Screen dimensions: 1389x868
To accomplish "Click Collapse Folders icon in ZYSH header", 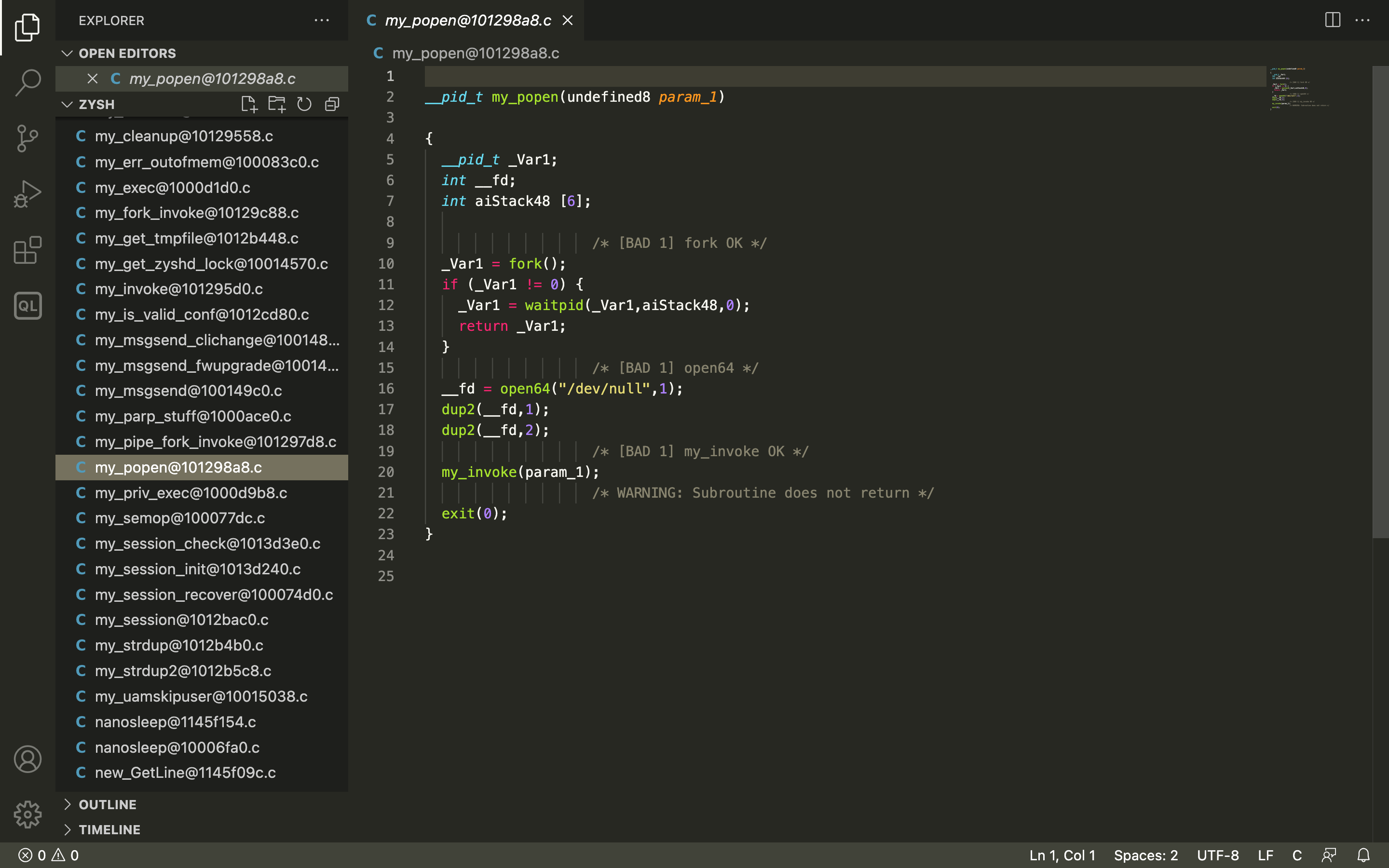I will [x=332, y=105].
